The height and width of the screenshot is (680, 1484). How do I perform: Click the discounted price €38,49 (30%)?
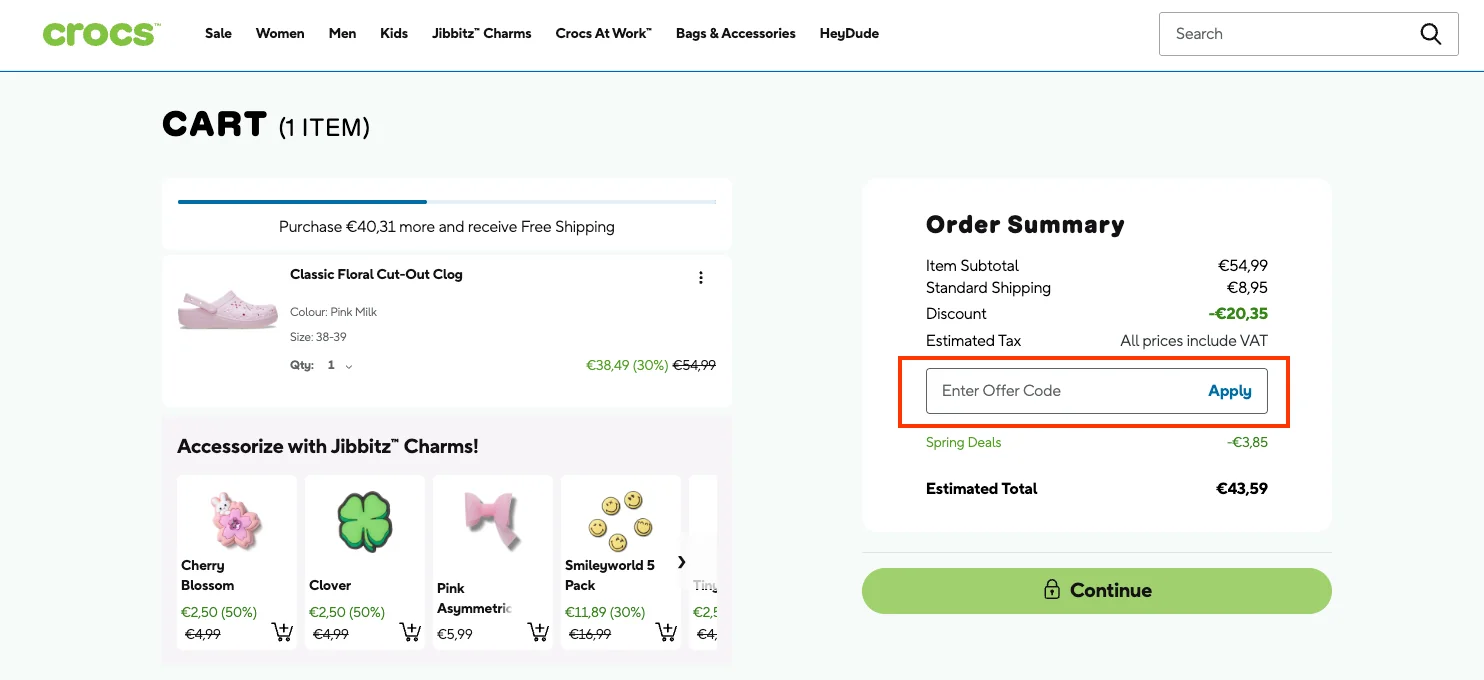627,366
